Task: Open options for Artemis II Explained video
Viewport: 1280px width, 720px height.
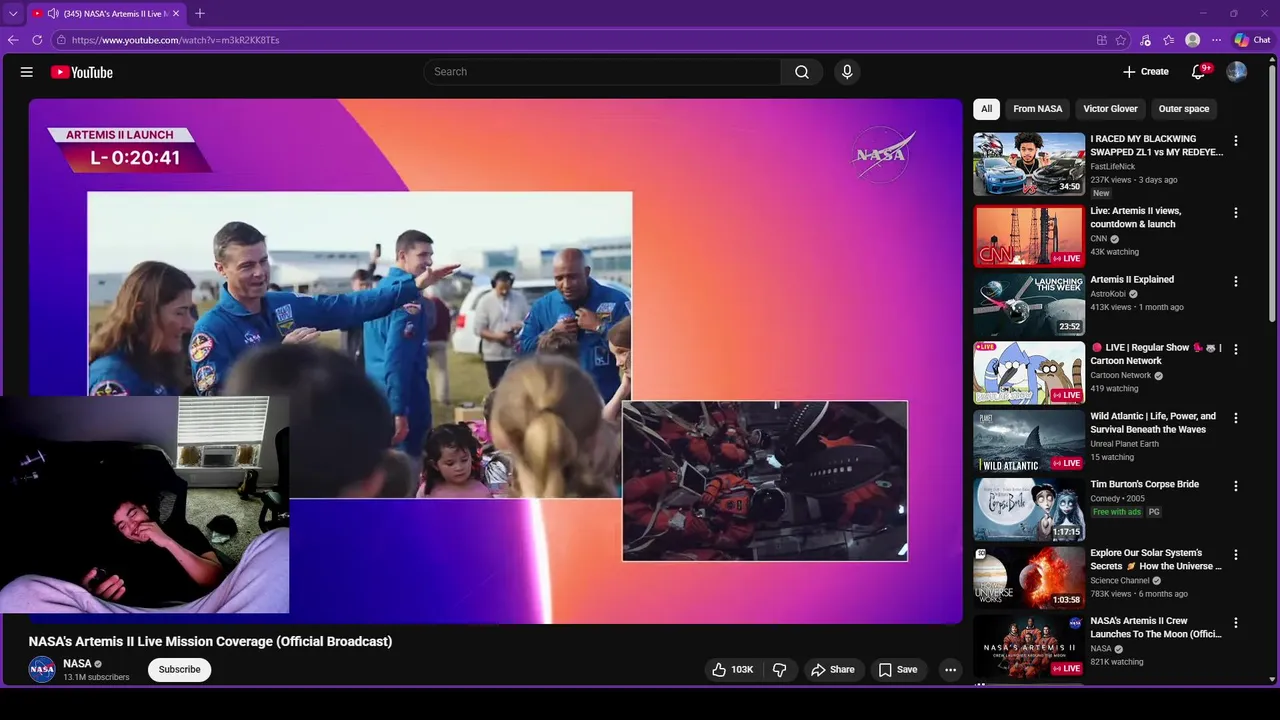Action: [x=1236, y=281]
